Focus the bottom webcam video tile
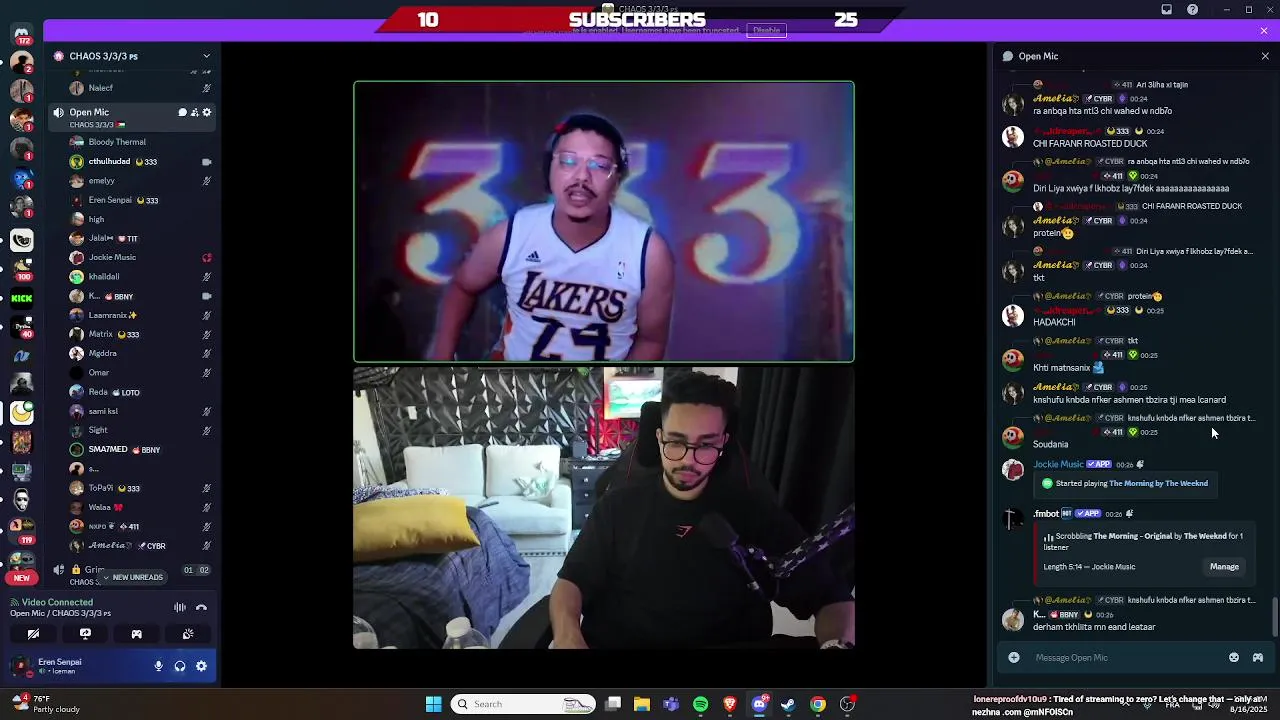This screenshot has width=1280, height=720. coord(604,508)
